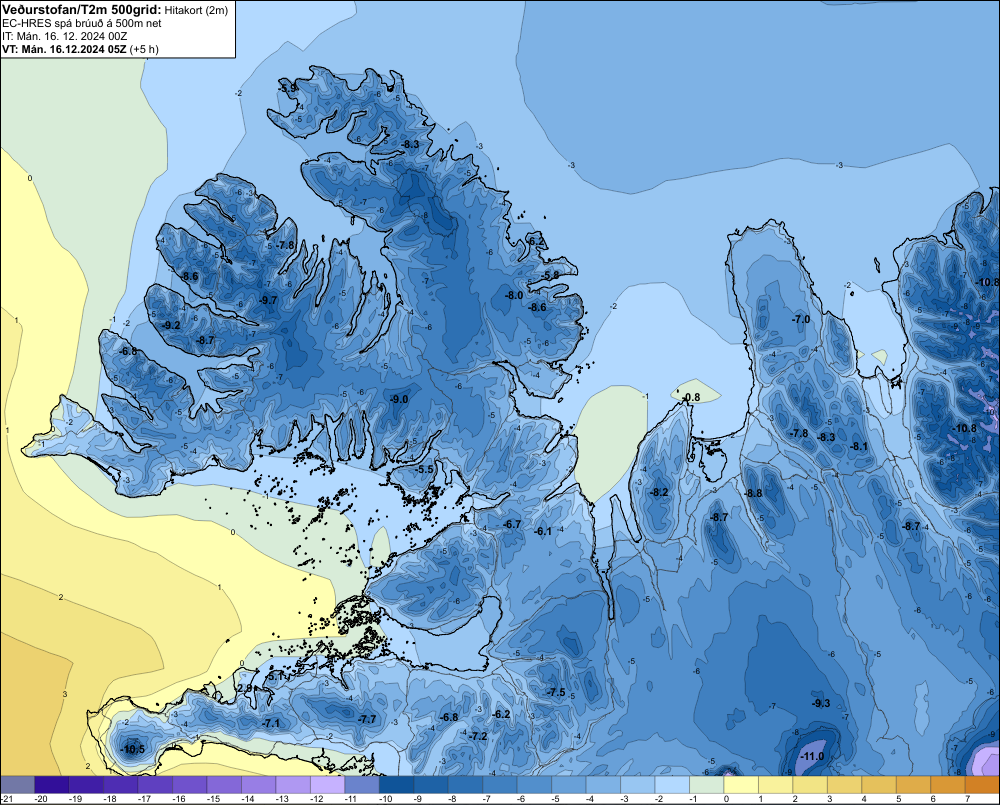Screen dimensions: 1000x805
Task: Select the 'EC-HRES spá brúuð á 500m net' line
Action: tap(82, 23)
